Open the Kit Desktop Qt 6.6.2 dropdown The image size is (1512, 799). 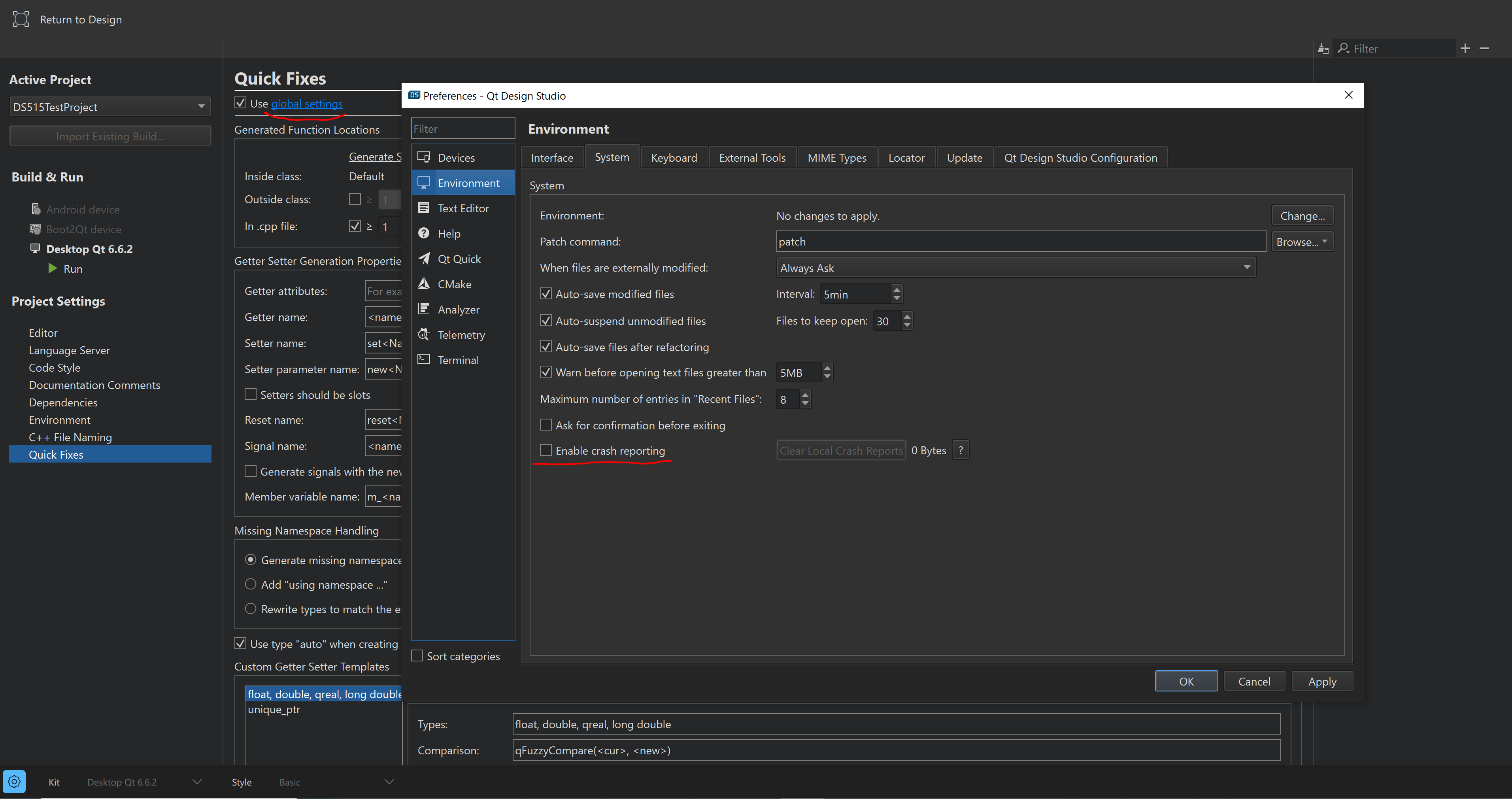(144, 782)
